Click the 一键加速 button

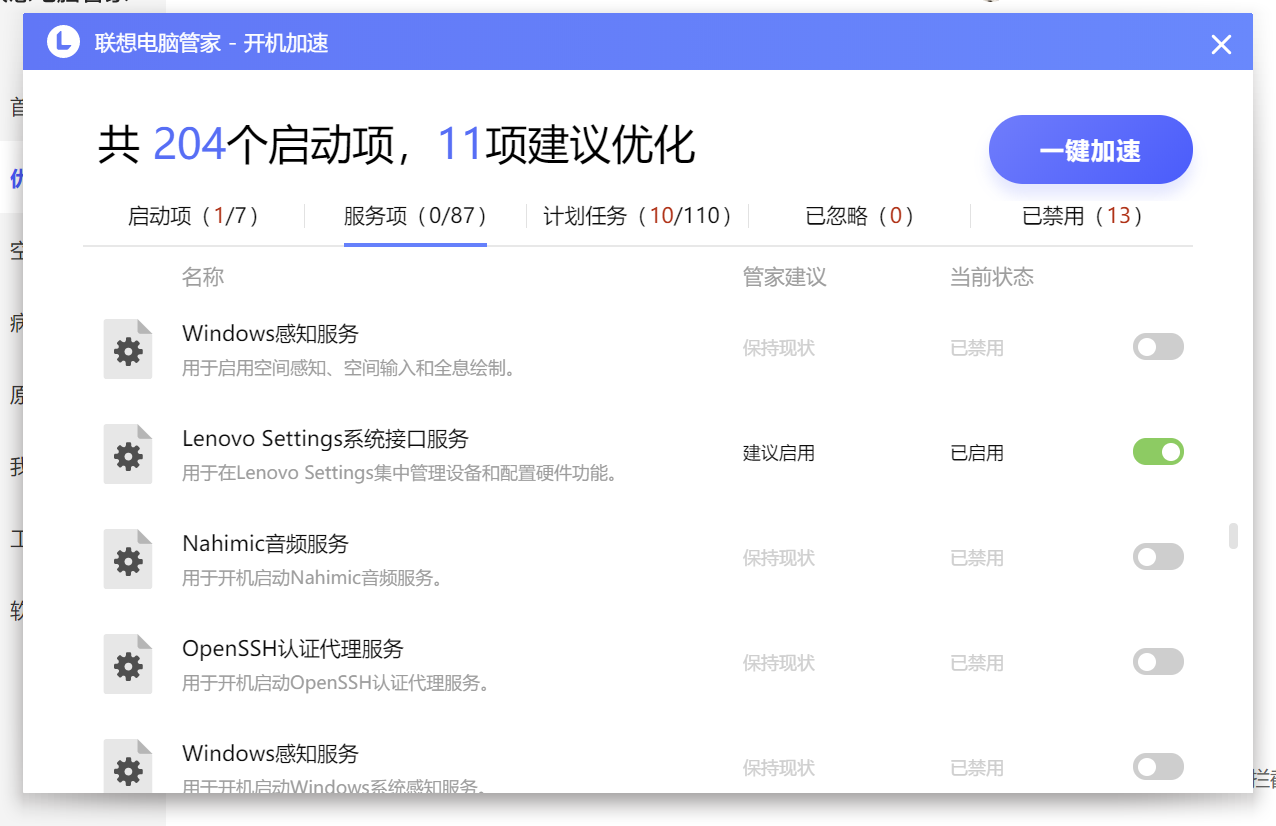(x=1090, y=151)
